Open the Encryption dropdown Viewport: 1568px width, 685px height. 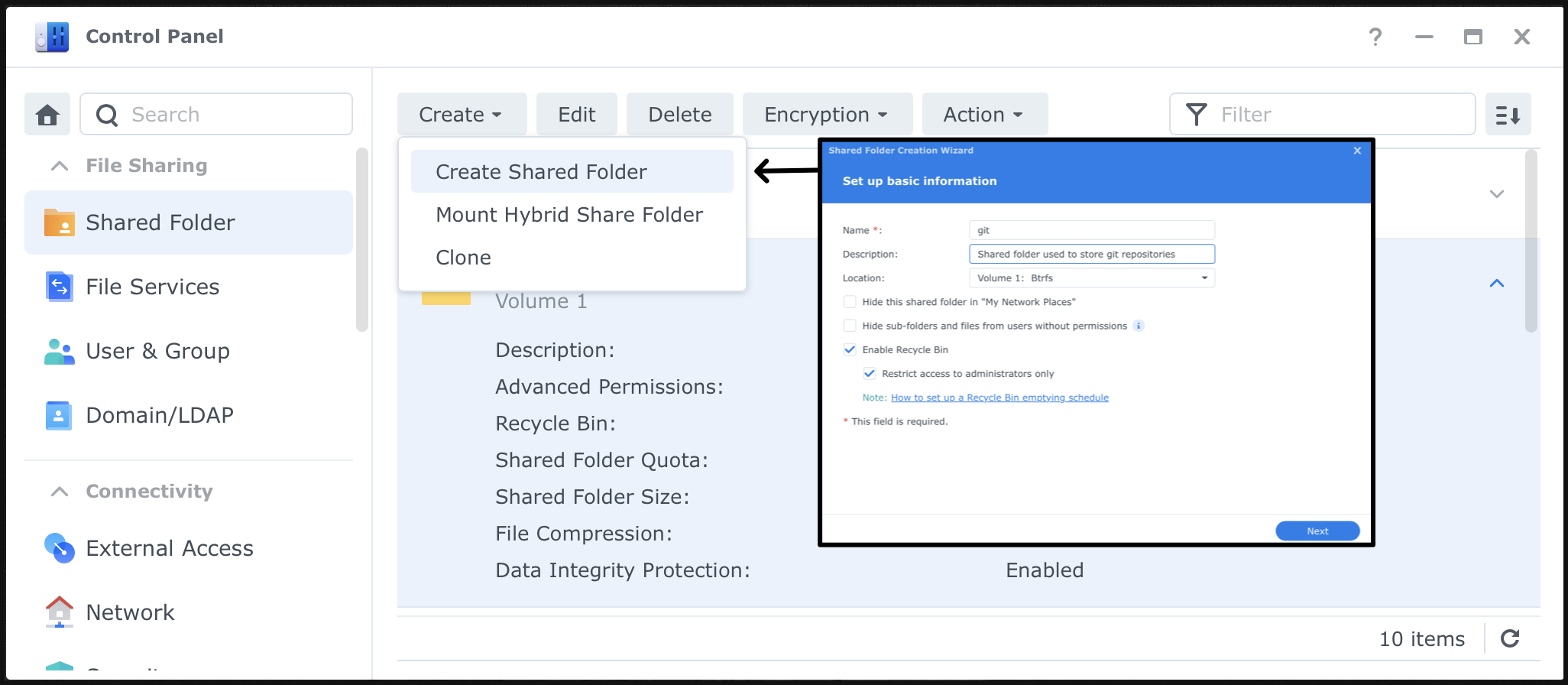coord(827,115)
